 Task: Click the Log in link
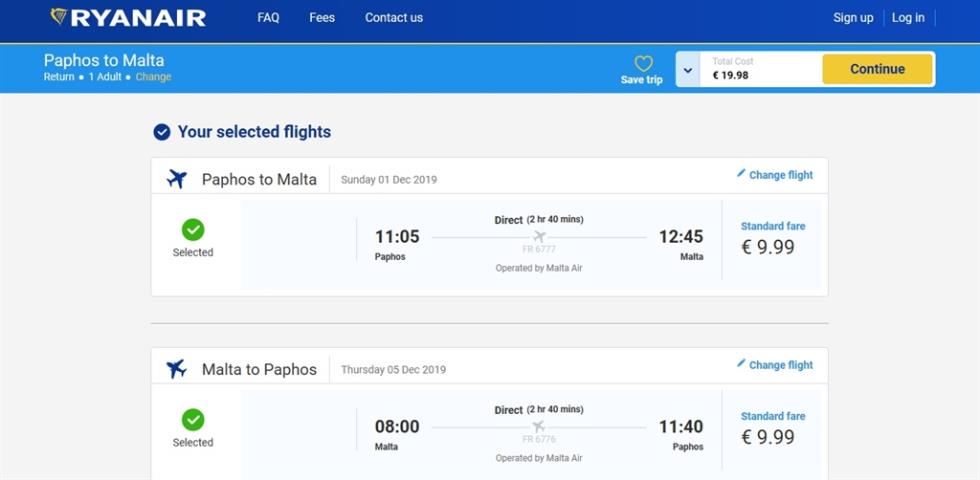[x=908, y=18]
